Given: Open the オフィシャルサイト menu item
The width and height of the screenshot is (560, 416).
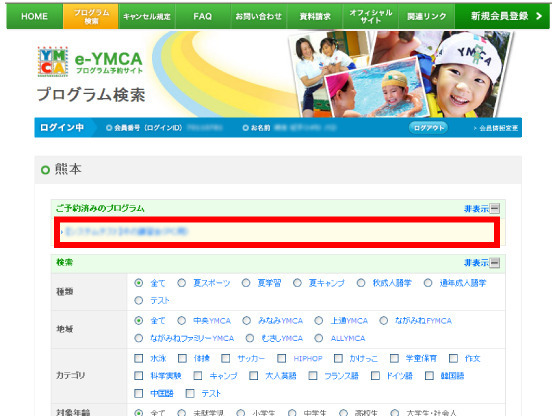Looking at the screenshot, I should 370,16.
